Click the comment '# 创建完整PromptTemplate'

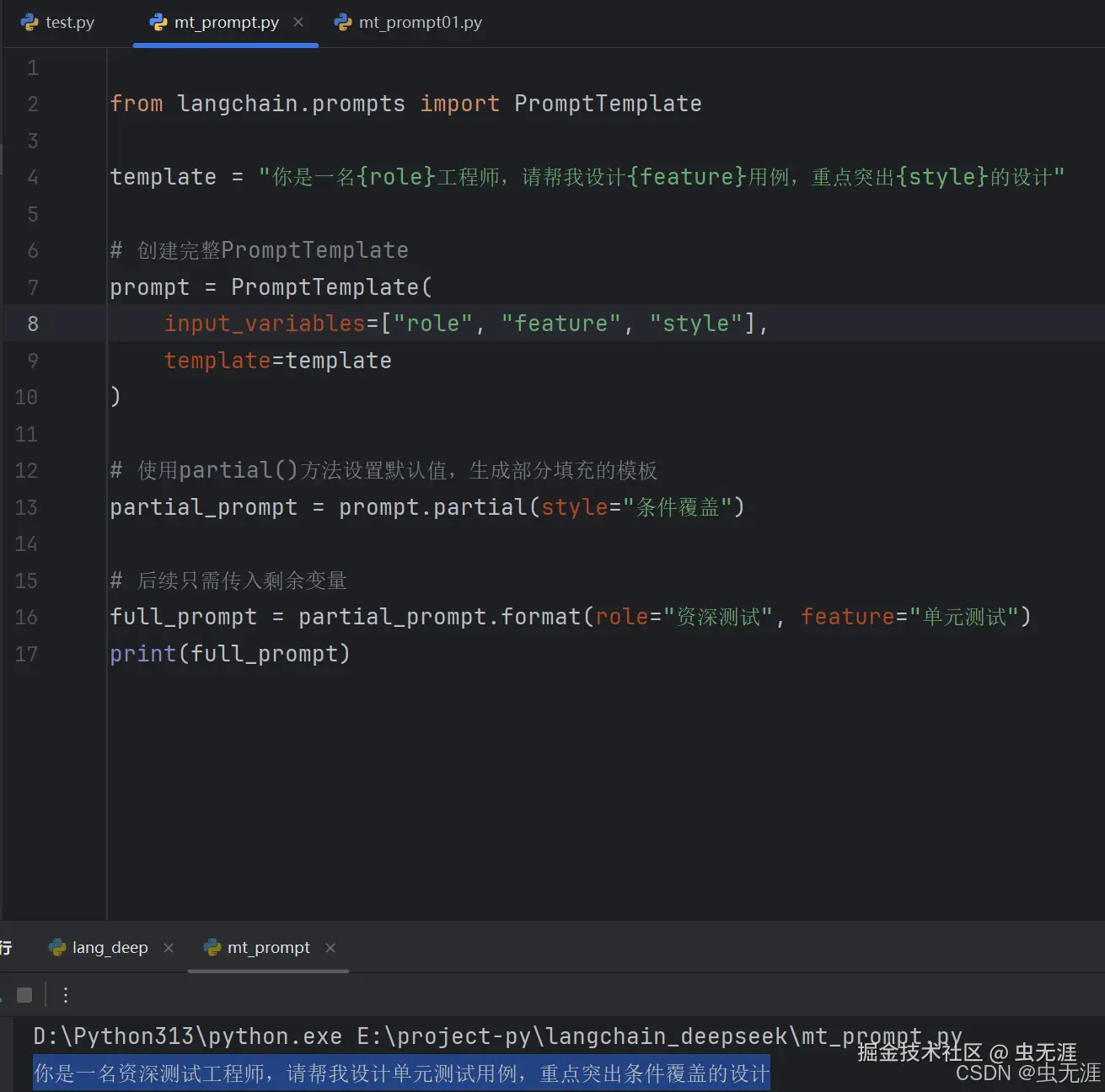[x=260, y=250]
